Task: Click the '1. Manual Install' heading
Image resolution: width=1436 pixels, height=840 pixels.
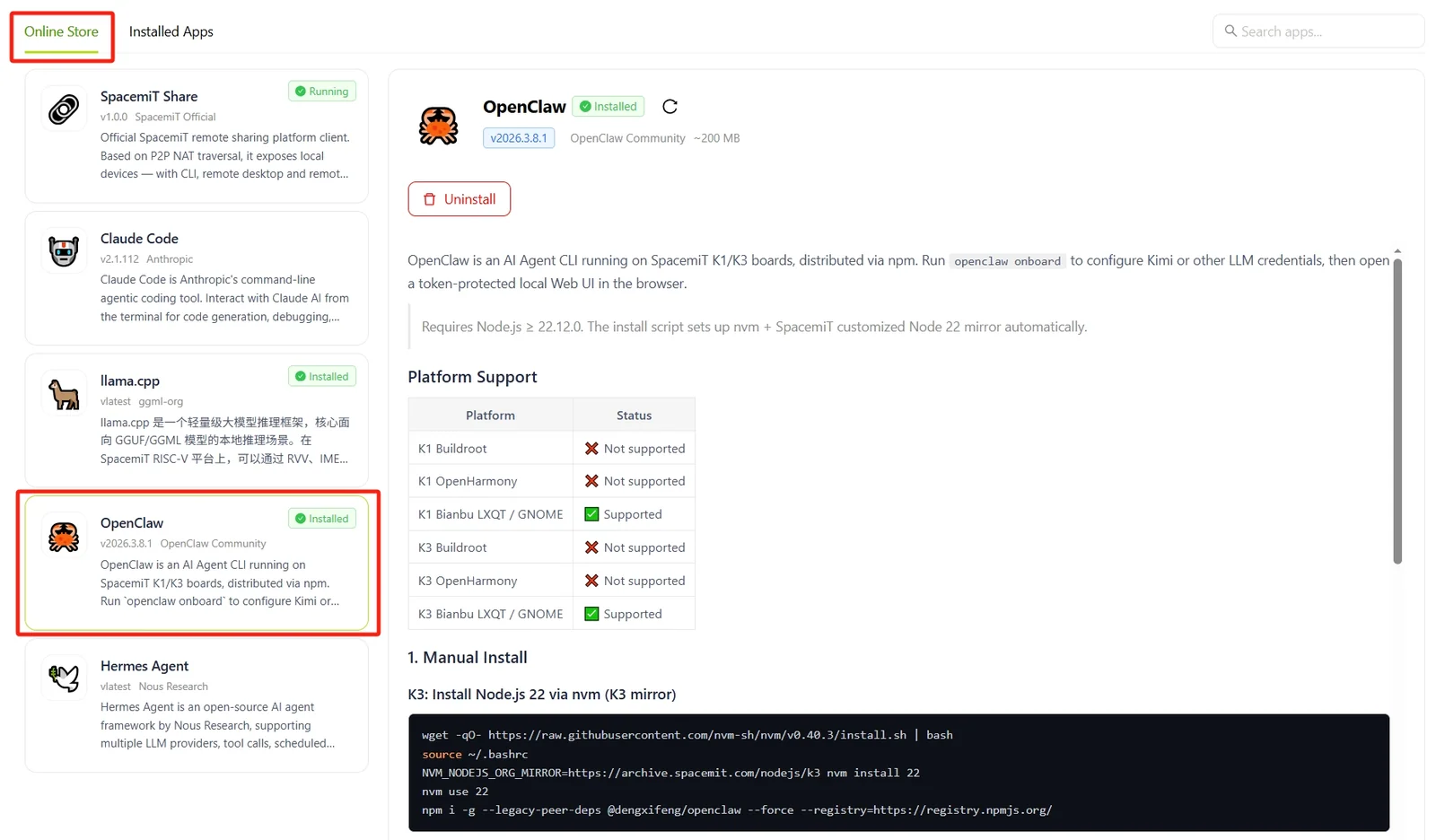Action: (468, 658)
